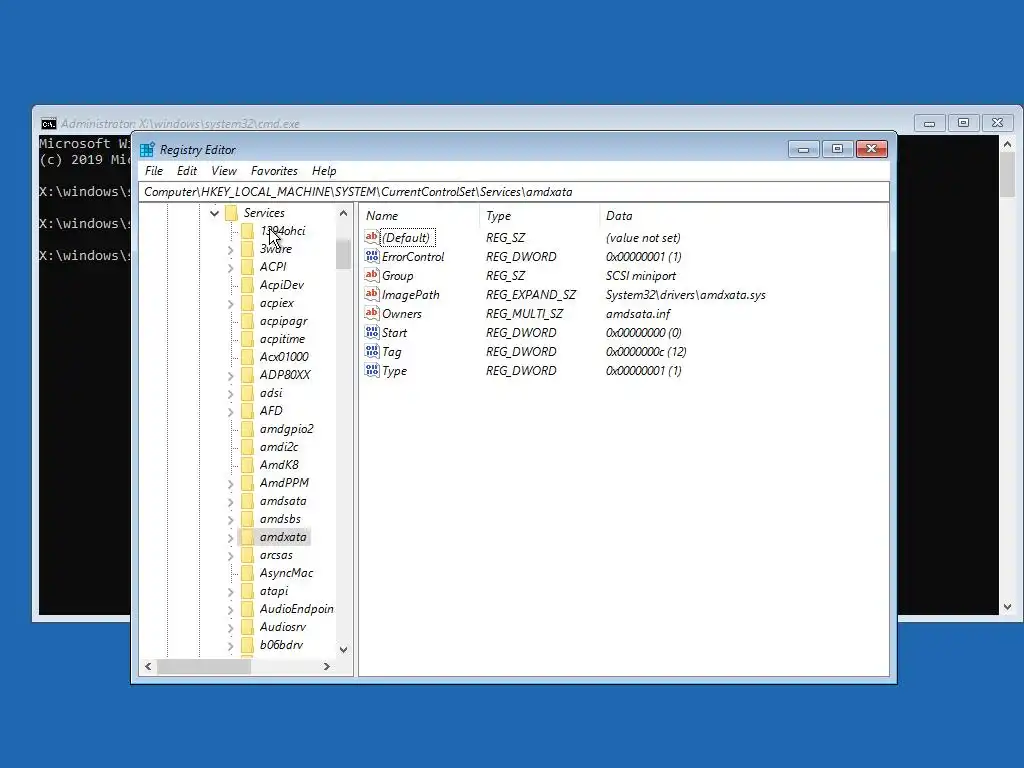This screenshot has width=1024, height=768.
Task: Click cmd window scrollbar up arrow
Action: pos(1008,144)
